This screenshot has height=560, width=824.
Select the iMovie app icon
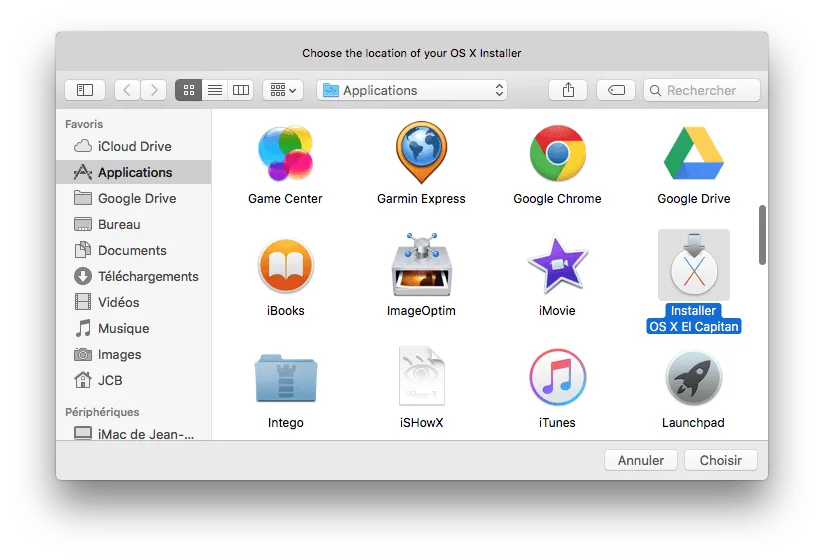point(558,265)
